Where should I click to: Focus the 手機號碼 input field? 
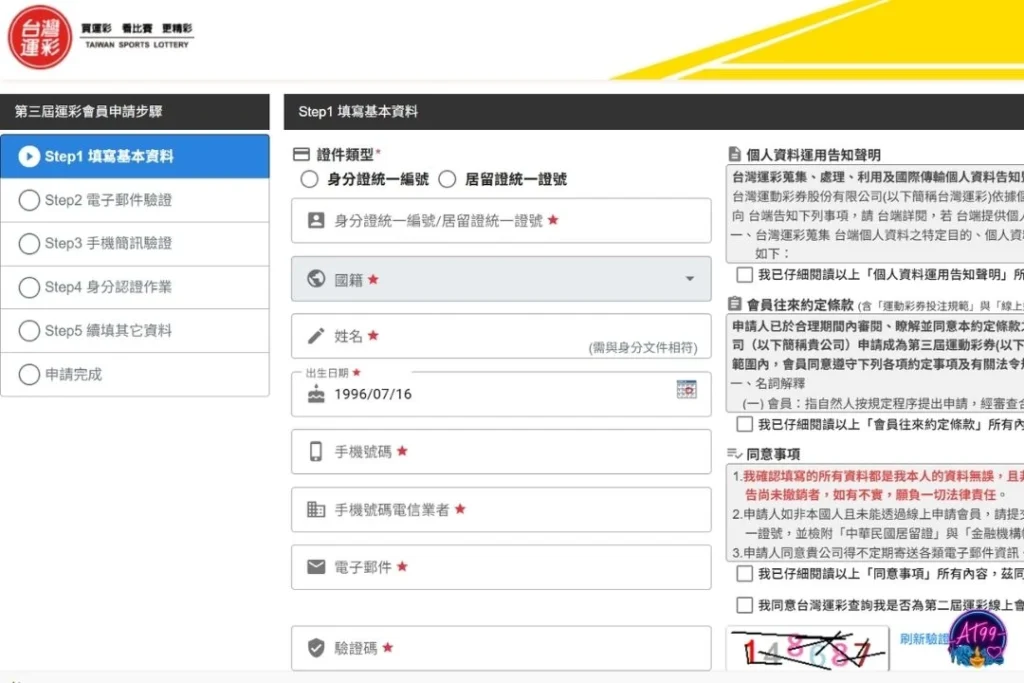tap(501, 451)
